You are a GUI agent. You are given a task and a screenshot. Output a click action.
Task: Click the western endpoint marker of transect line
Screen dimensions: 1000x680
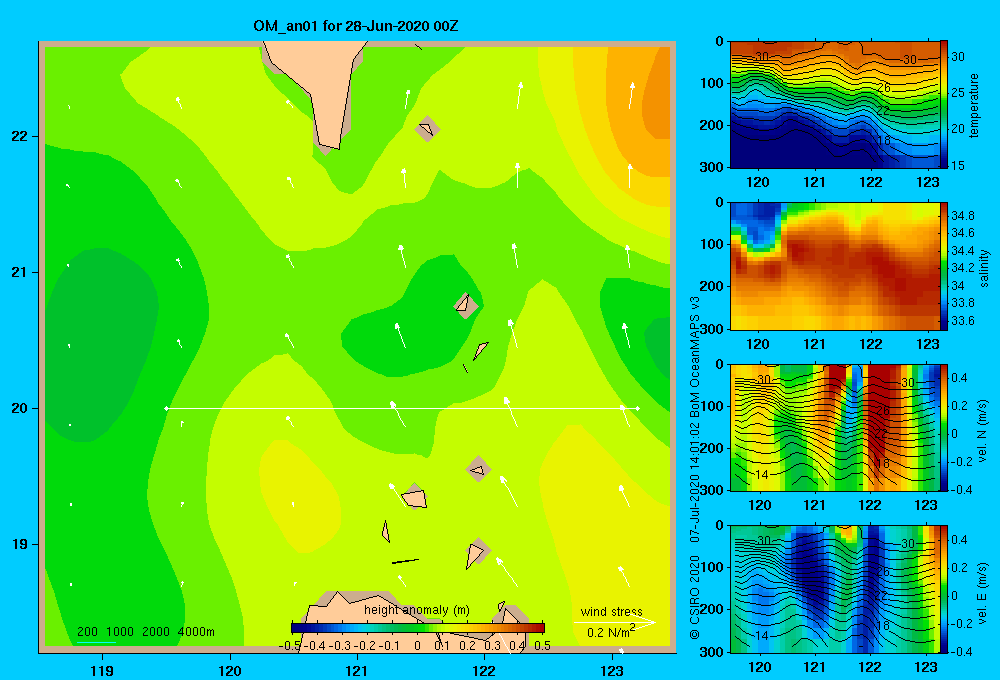click(166, 408)
